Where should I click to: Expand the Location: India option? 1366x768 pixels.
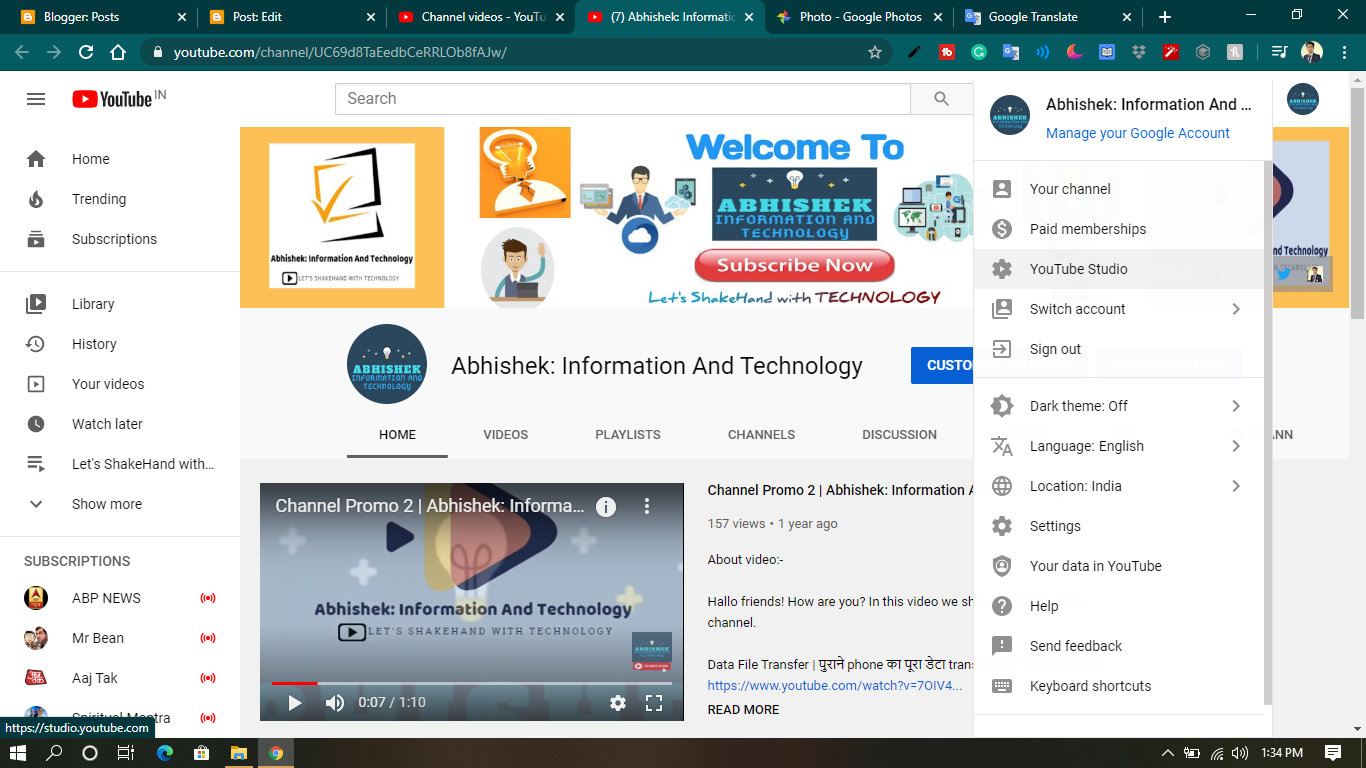click(x=1118, y=486)
